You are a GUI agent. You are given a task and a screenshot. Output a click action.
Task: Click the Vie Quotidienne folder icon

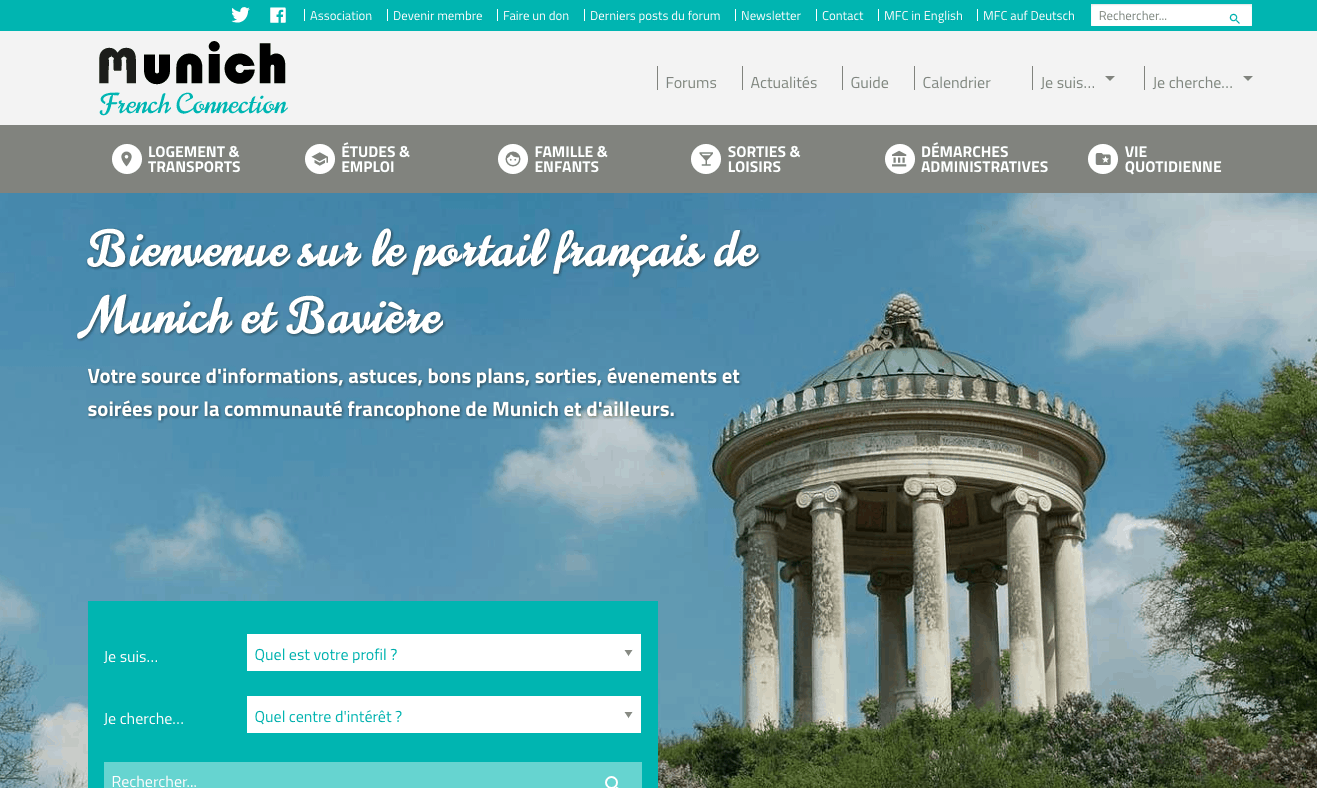pos(1103,159)
